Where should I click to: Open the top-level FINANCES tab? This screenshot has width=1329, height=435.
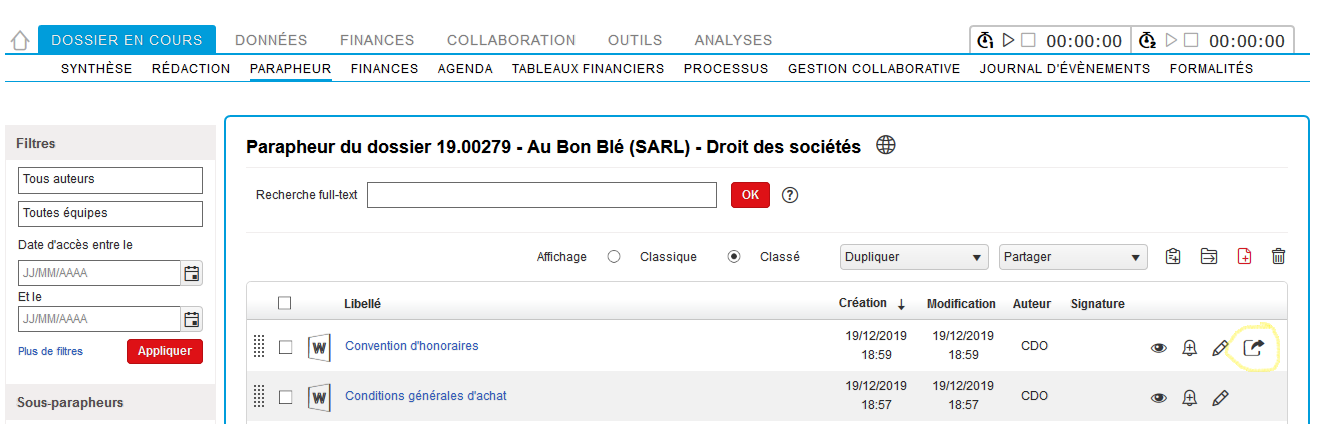pos(377,40)
